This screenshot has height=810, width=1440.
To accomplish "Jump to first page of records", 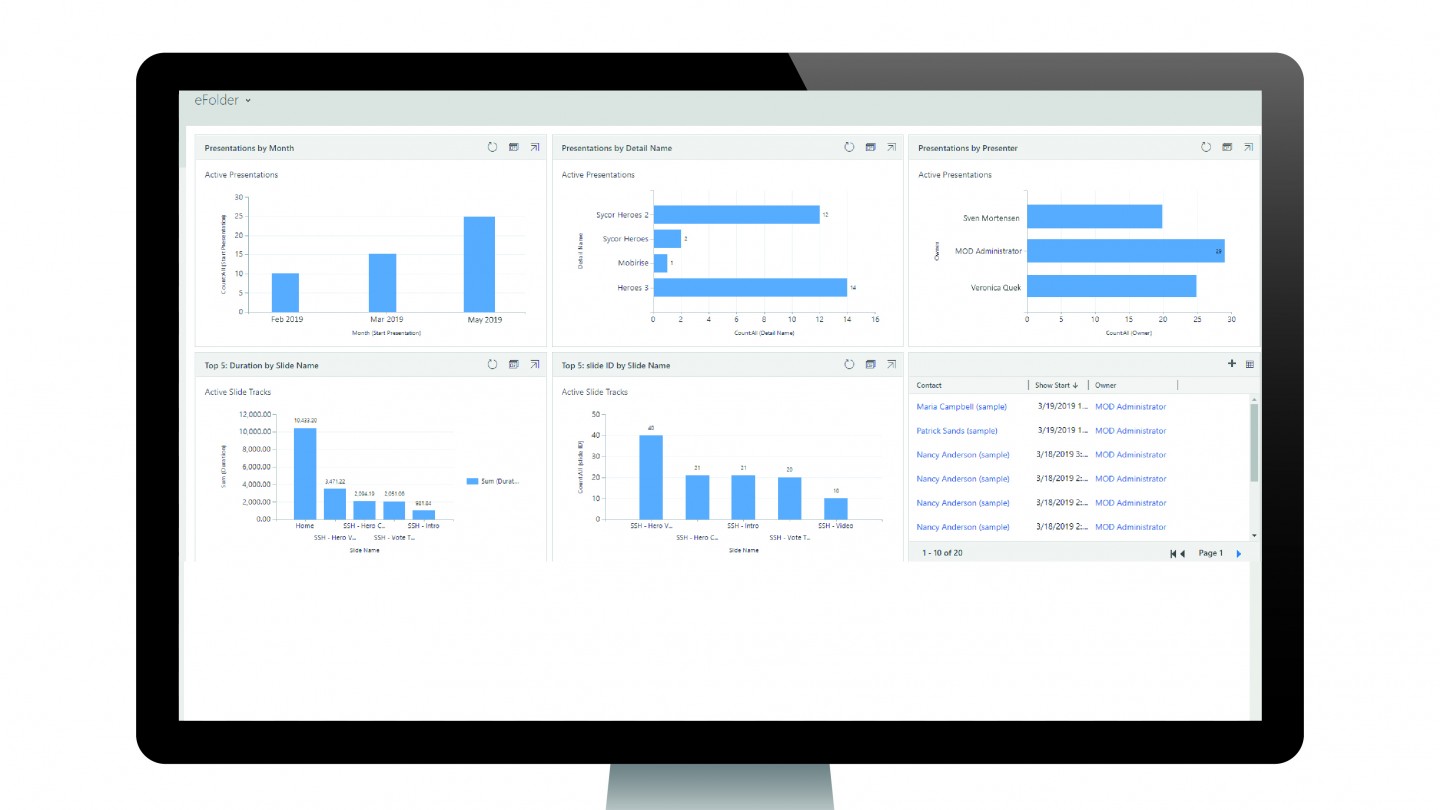I will [1173, 554].
